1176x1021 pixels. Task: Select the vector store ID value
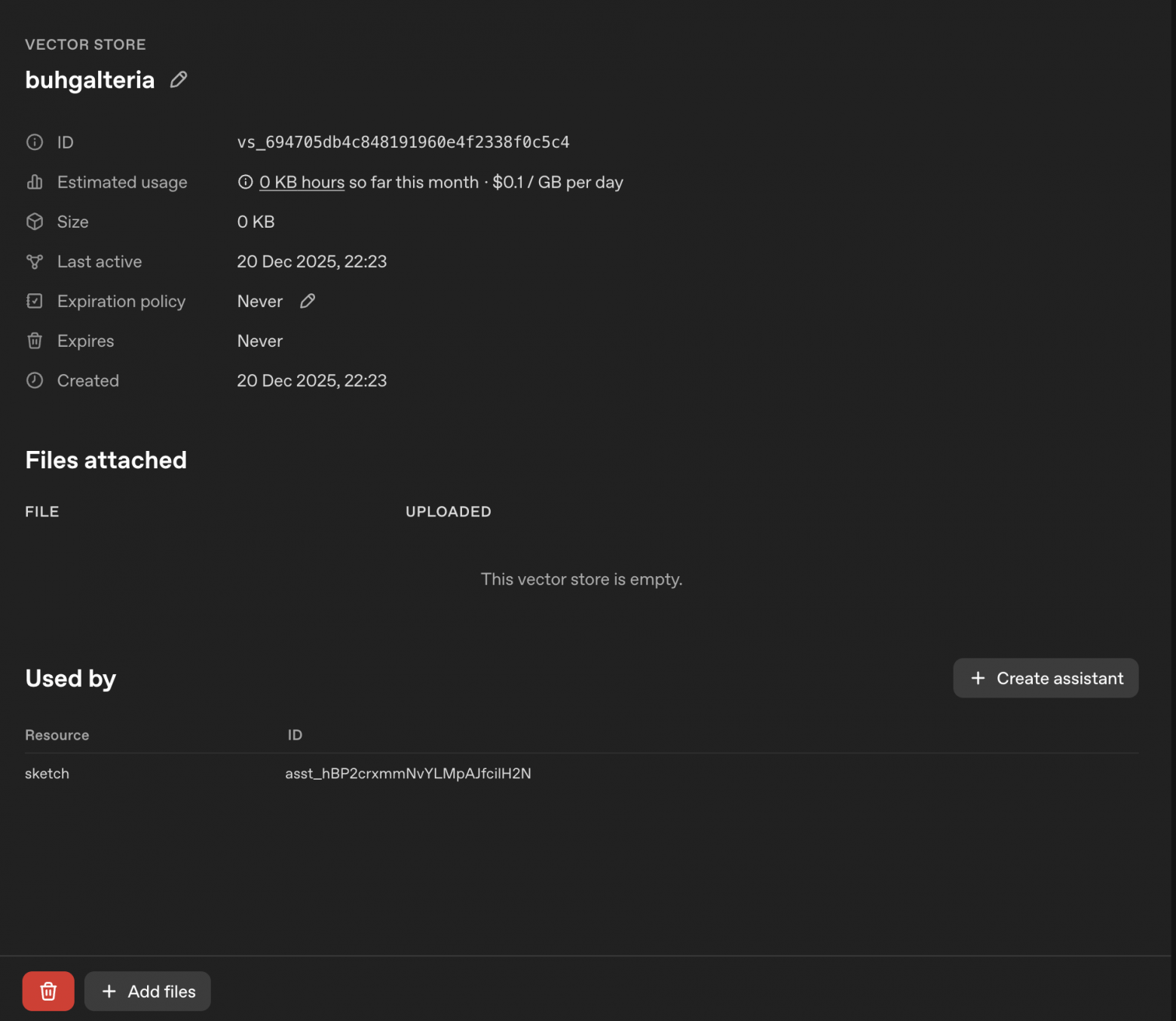403,142
